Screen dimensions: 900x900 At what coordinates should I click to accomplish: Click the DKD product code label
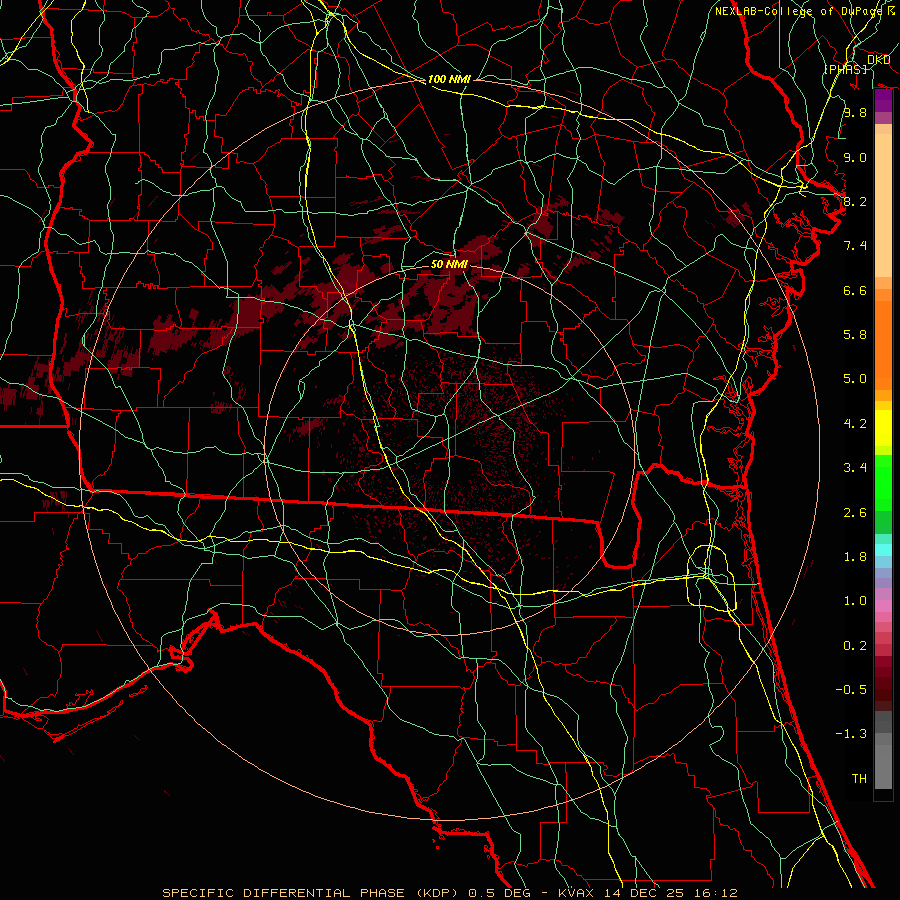[878, 60]
